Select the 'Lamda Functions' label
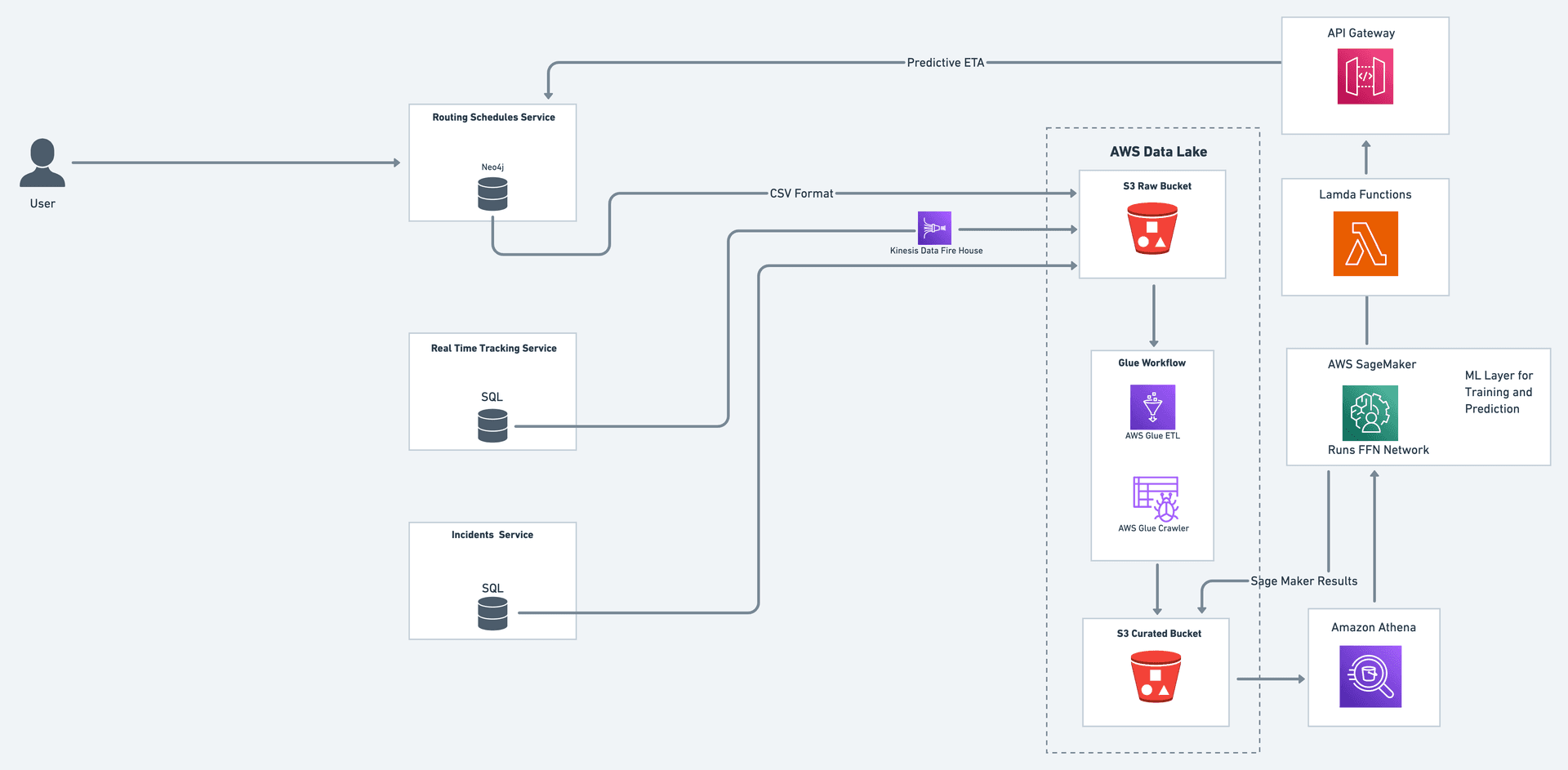Viewport: 1568px width, 770px height. pos(1365,194)
